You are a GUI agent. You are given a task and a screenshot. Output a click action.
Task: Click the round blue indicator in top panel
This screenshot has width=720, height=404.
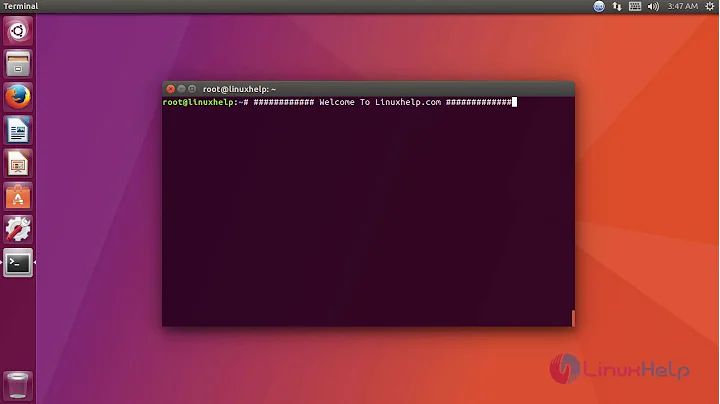pyautogui.click(x=599, y=6)
